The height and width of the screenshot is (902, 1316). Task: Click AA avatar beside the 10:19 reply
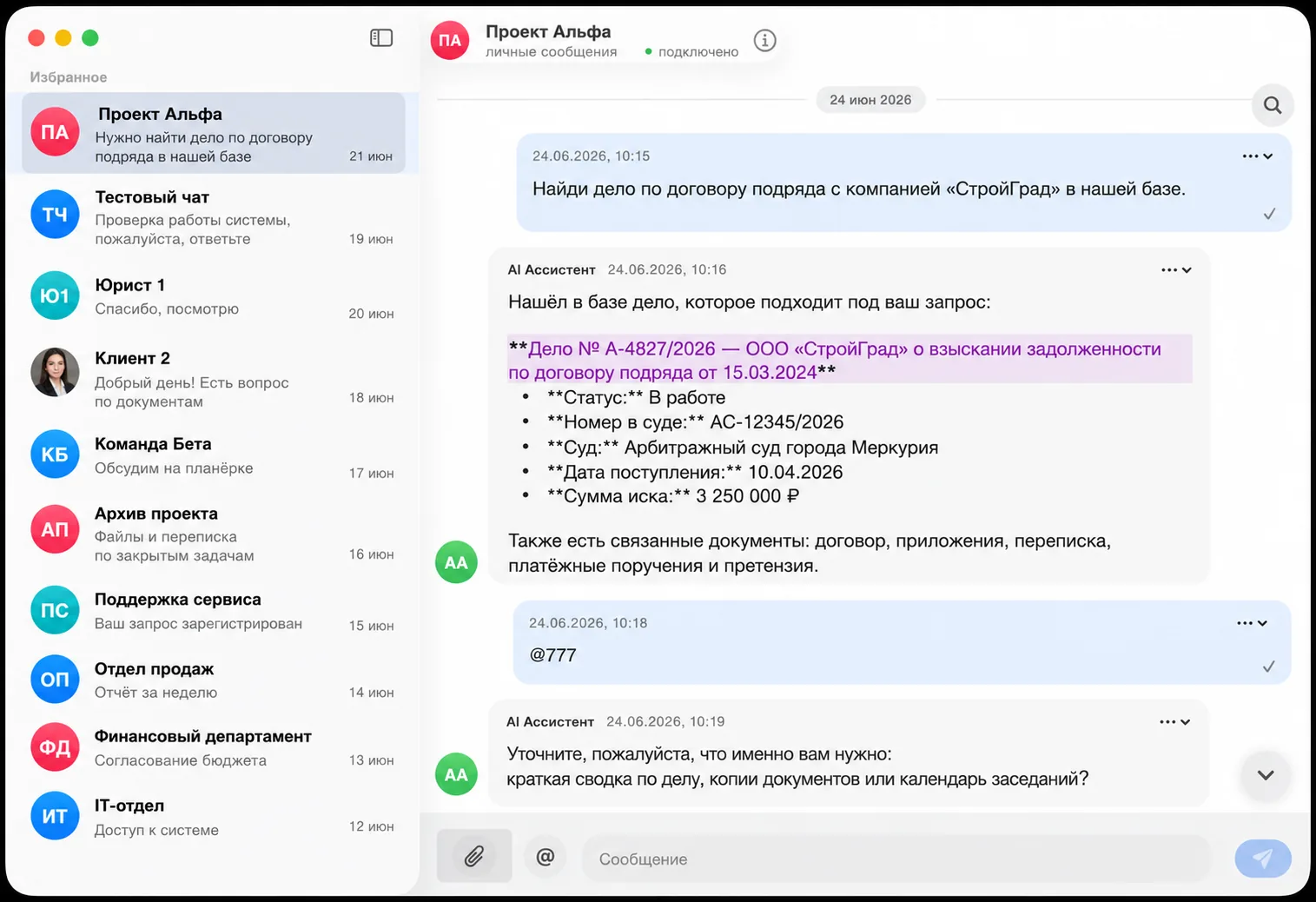(456, 774)
